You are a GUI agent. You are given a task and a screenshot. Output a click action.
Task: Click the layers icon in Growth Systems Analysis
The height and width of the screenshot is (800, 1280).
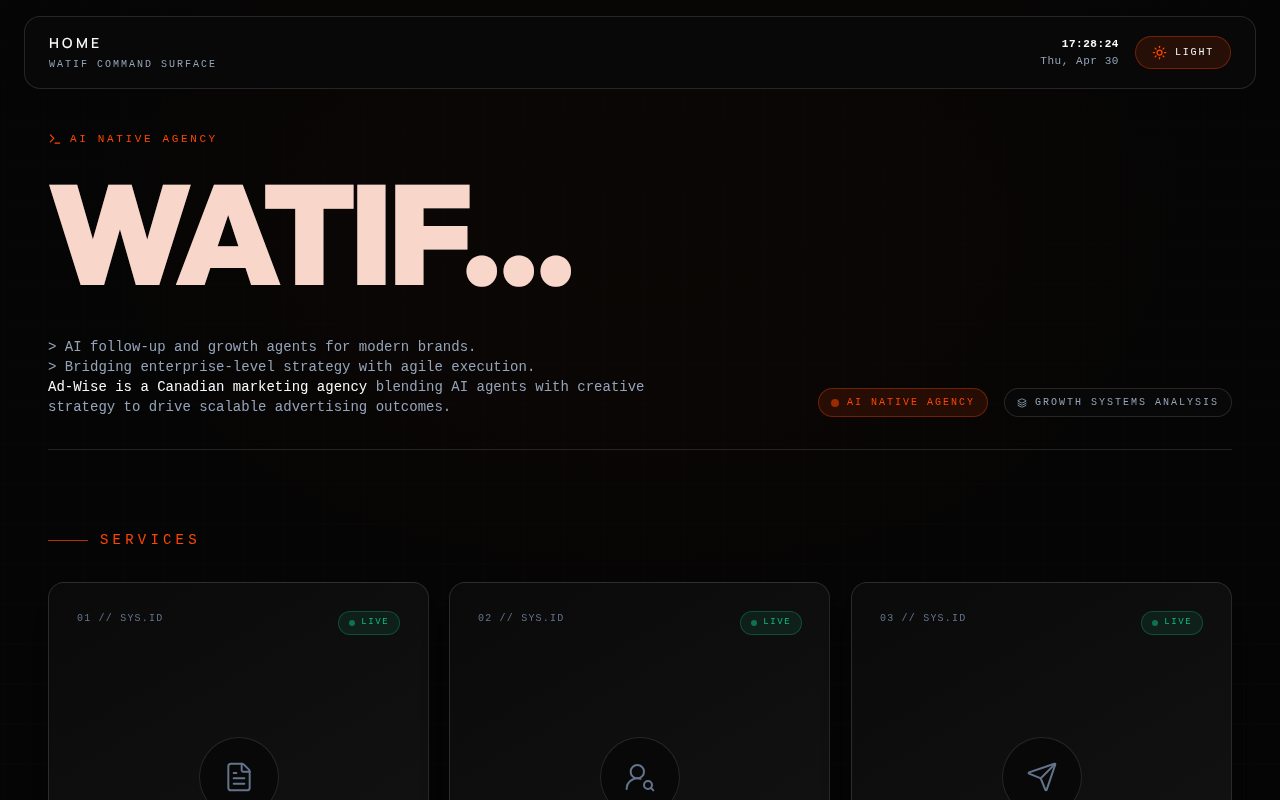point(1022,403)
